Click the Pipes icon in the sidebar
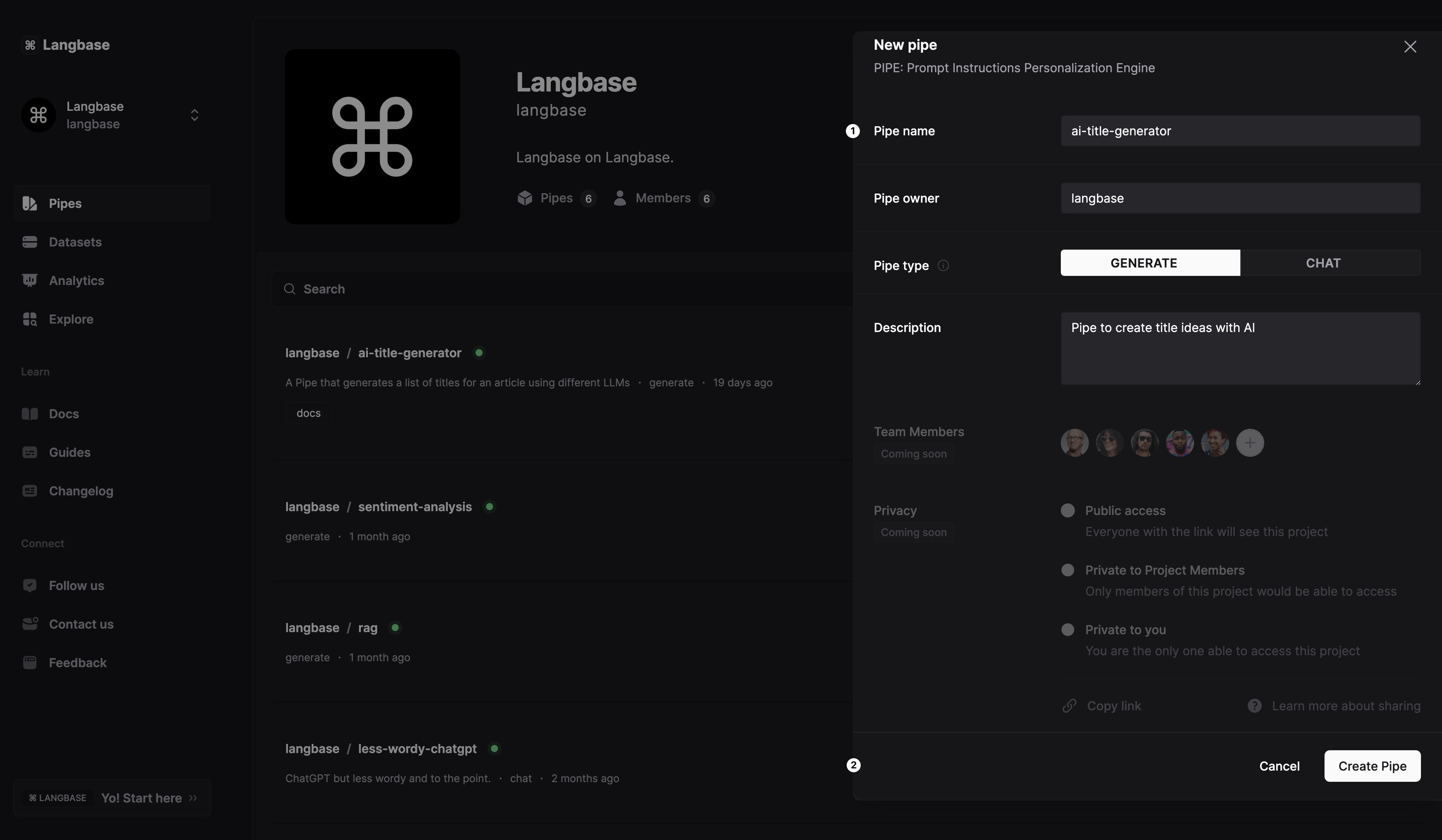Viewport: 1442px width, 840px height. click(x=30, y=203)
